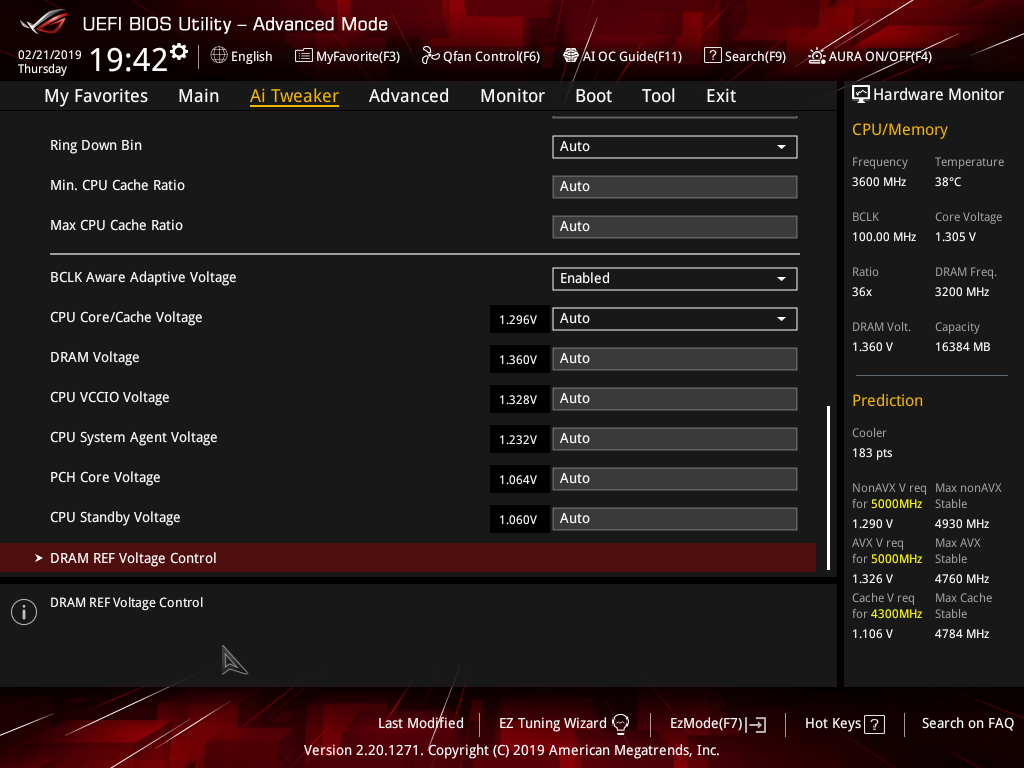
Task: Expand DRAM REF Voltage Control submenu
Action: click(x=408, y=558)
